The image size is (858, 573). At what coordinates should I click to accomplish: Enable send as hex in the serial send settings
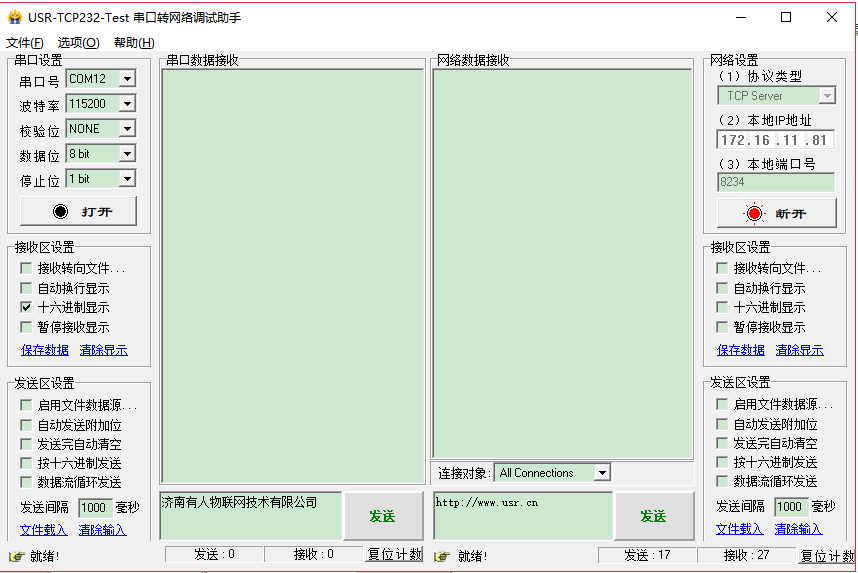pyautogui.click(x=26, y=463)
